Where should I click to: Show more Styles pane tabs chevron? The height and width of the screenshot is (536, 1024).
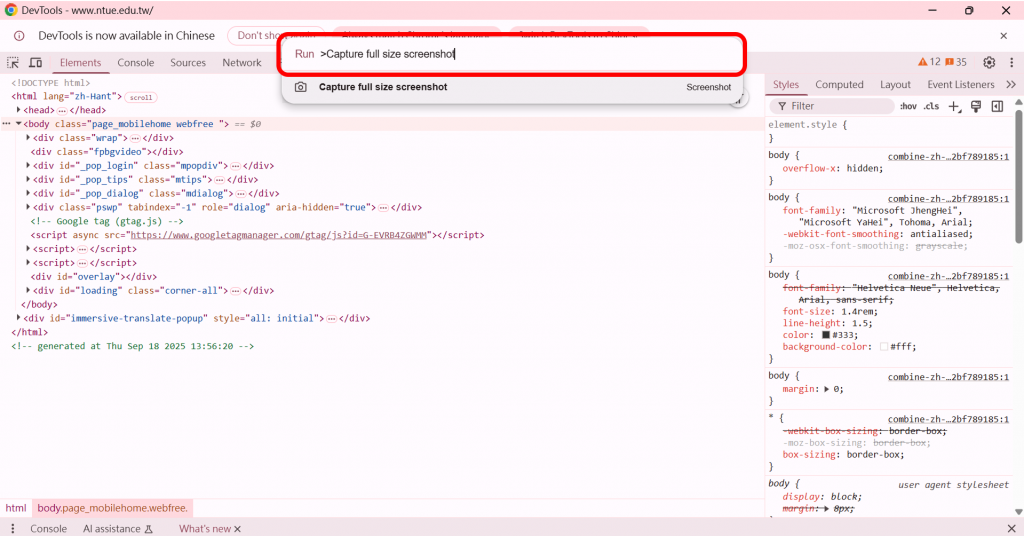pos(1011,84)
